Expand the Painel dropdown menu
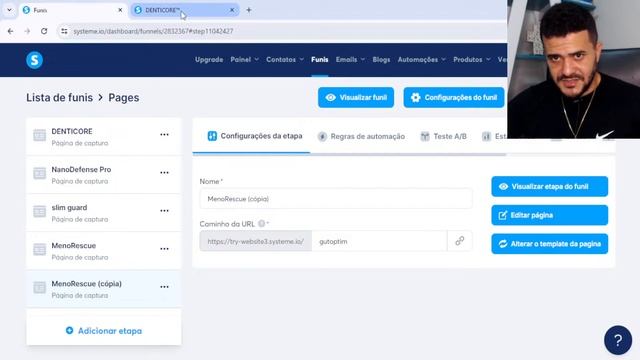Image resolution: width=640 pixels, height=360 pixels. coord(244,60)
